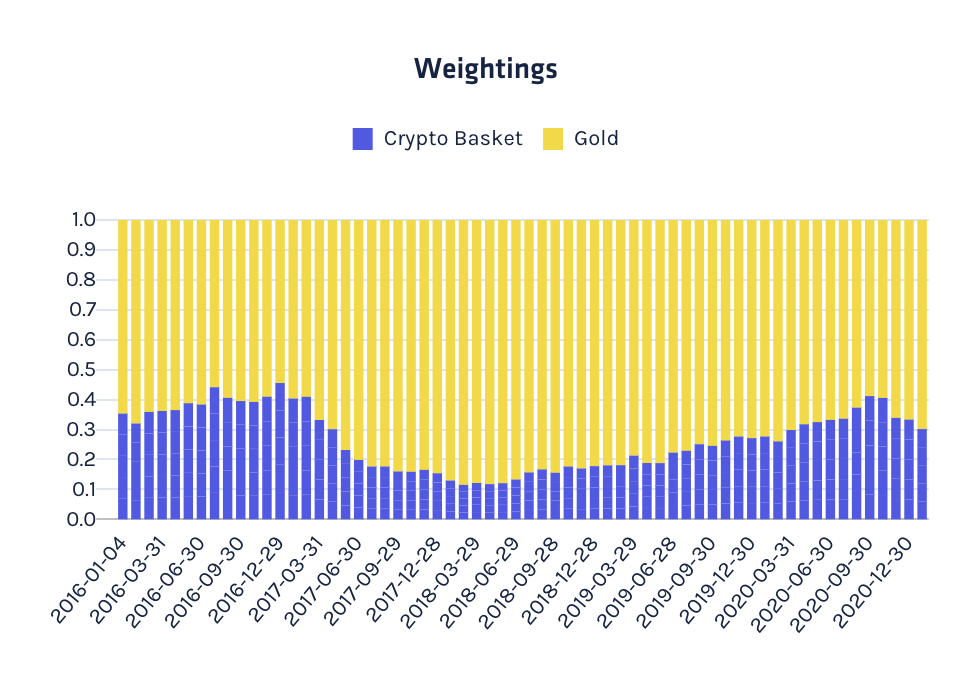Click the last bar's yellow Gold segment
The height and width of the screenshot is (684, 976).
(922, 324)
